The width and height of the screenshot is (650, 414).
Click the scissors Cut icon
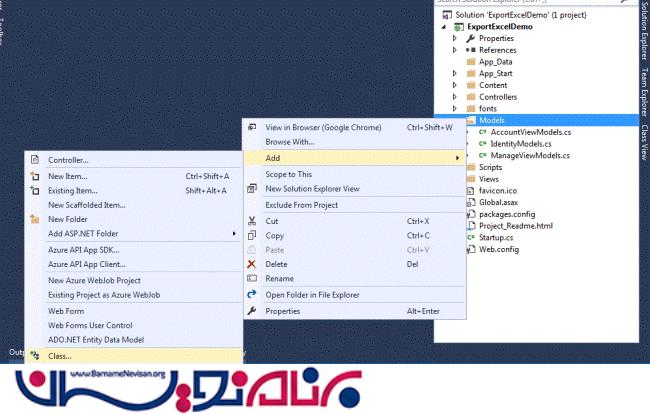click(x=252, y=221)
